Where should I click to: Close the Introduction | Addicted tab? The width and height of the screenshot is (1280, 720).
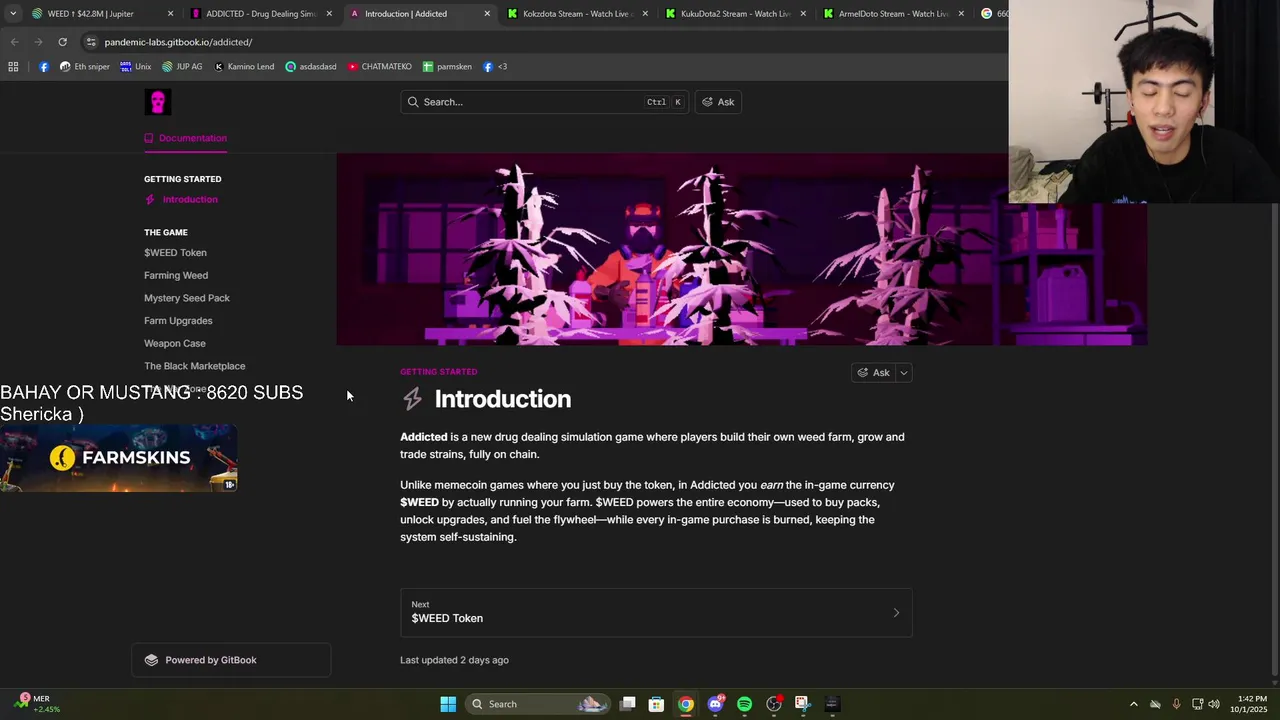pyautogui.click(x=487, y=14)
